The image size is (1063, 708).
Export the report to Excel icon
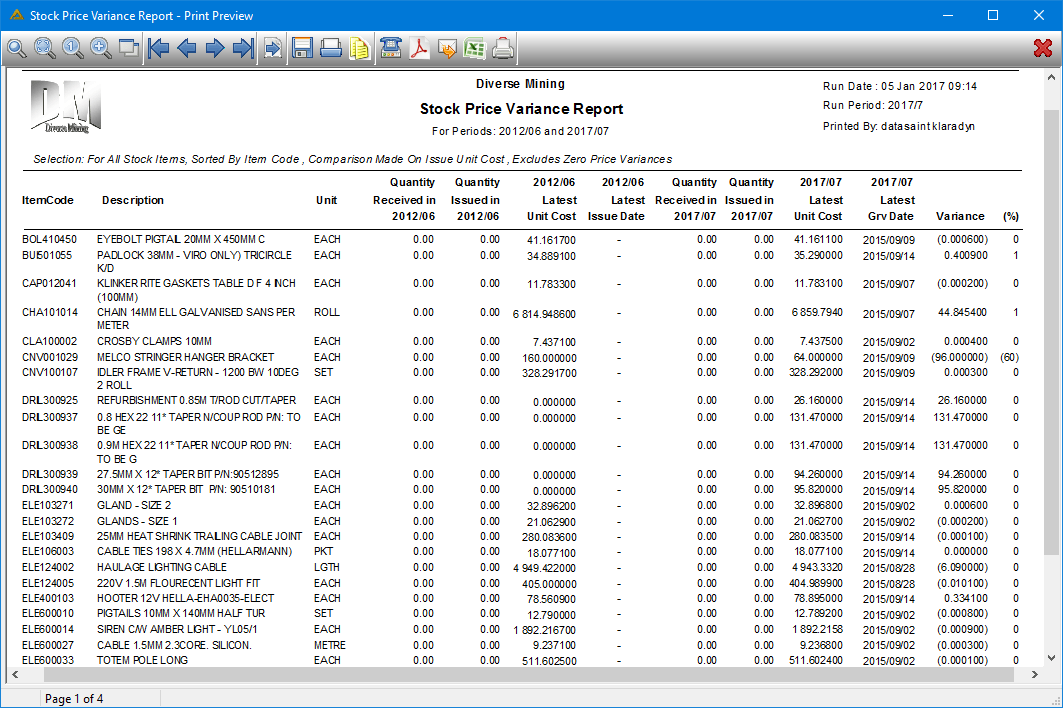point(475,48)
